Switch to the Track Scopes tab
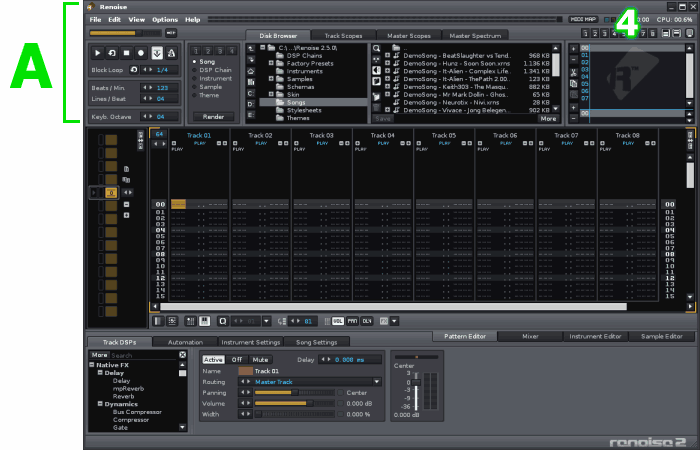The image size is (700, 450). [343, 36]
